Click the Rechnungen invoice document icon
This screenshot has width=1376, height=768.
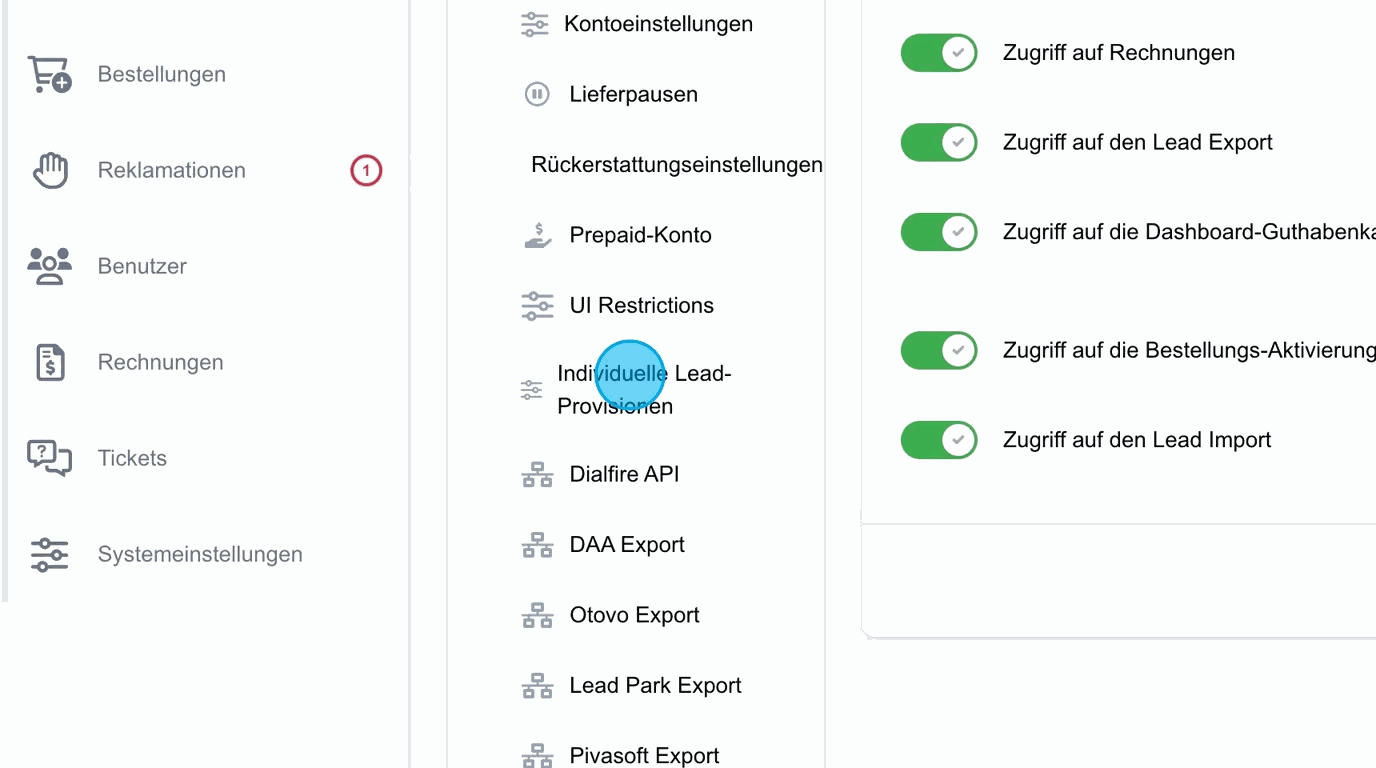(x=50, y=362)
